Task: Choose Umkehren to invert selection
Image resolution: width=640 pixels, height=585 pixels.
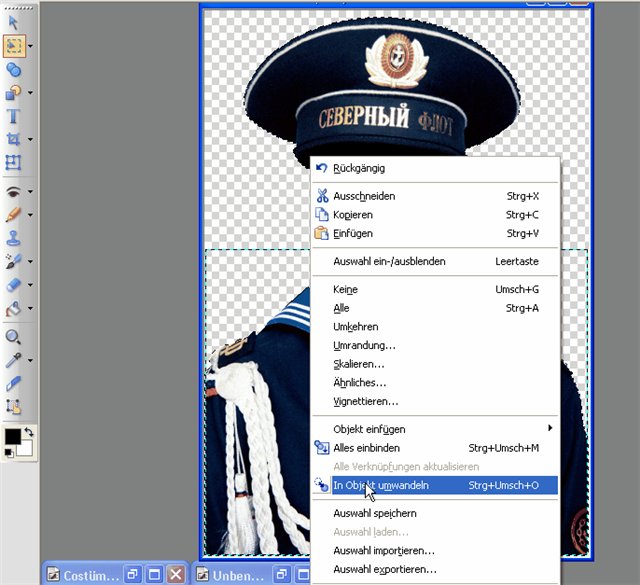Action: click(x=435, y=327)
